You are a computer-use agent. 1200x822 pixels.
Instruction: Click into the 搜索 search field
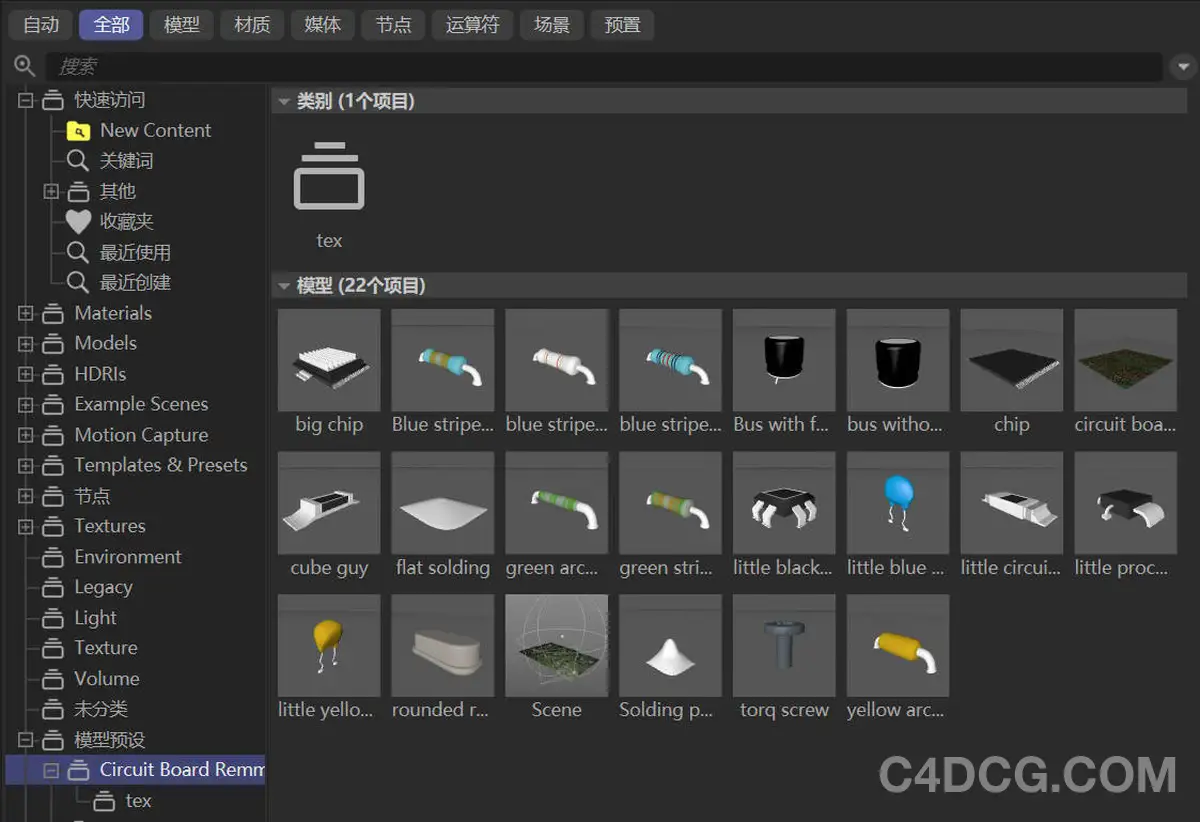point(600,67)
